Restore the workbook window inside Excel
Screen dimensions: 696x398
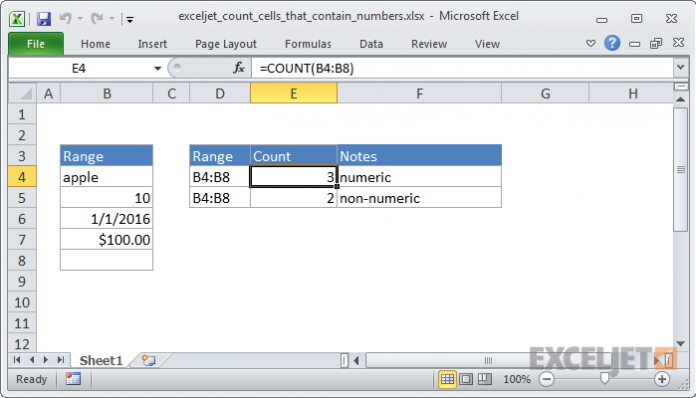click(x=656, y=43)
